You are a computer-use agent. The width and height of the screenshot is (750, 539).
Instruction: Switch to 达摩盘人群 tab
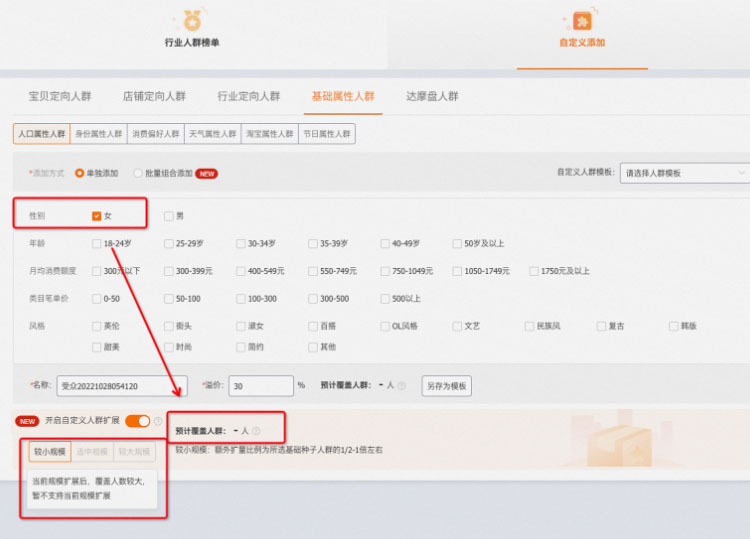coord(432,97)
